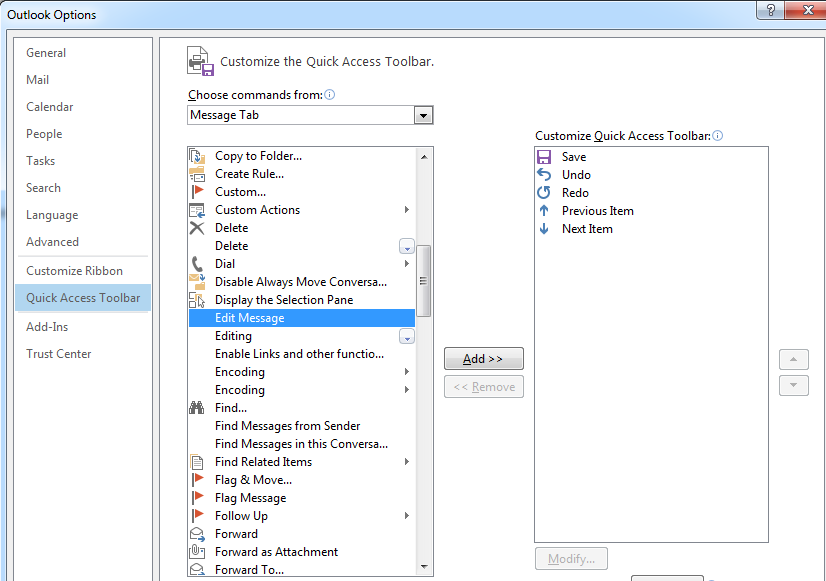Expand the dropdown arrow beside Delete
This screenshot has width=826, height=581.
point(406,245)
